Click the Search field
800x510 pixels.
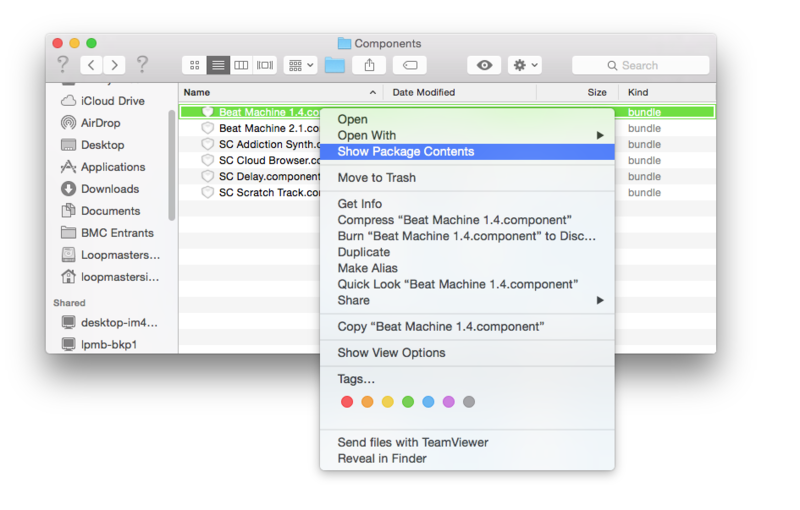point(640,65)
